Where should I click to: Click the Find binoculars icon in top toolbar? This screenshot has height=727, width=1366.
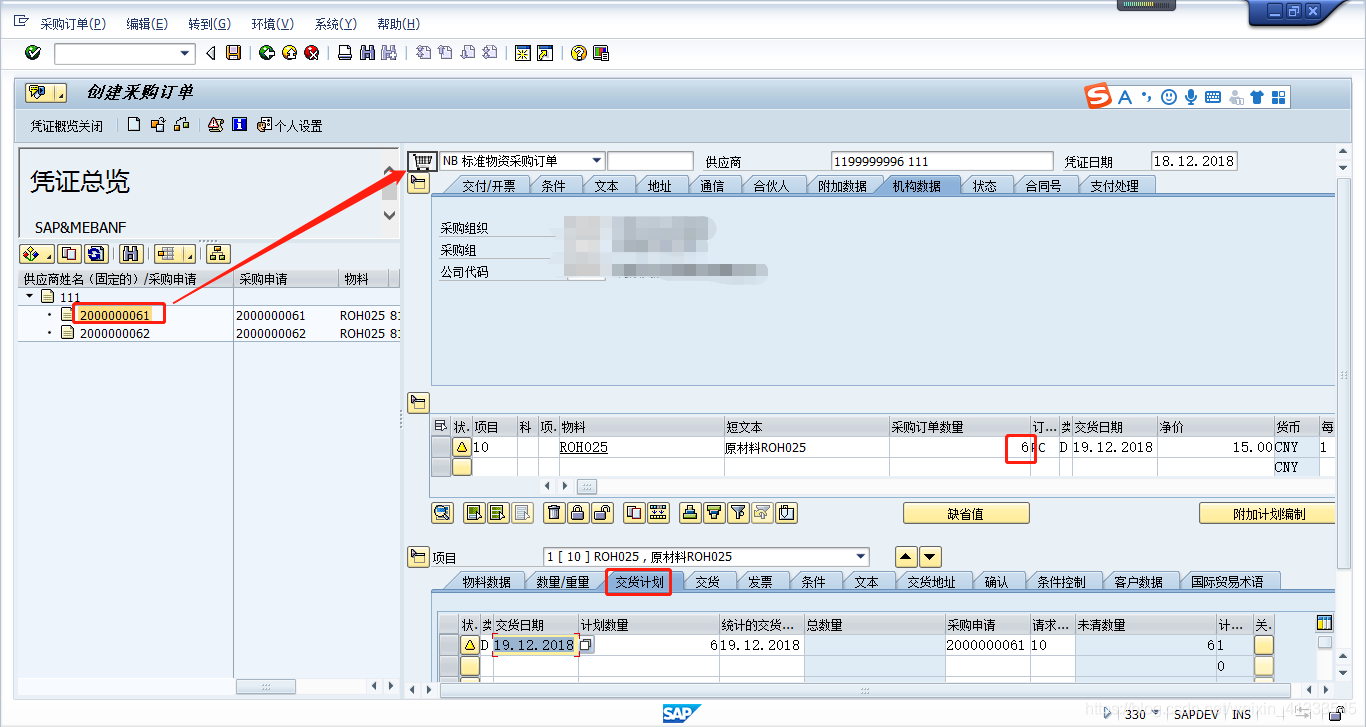(367, 53)
